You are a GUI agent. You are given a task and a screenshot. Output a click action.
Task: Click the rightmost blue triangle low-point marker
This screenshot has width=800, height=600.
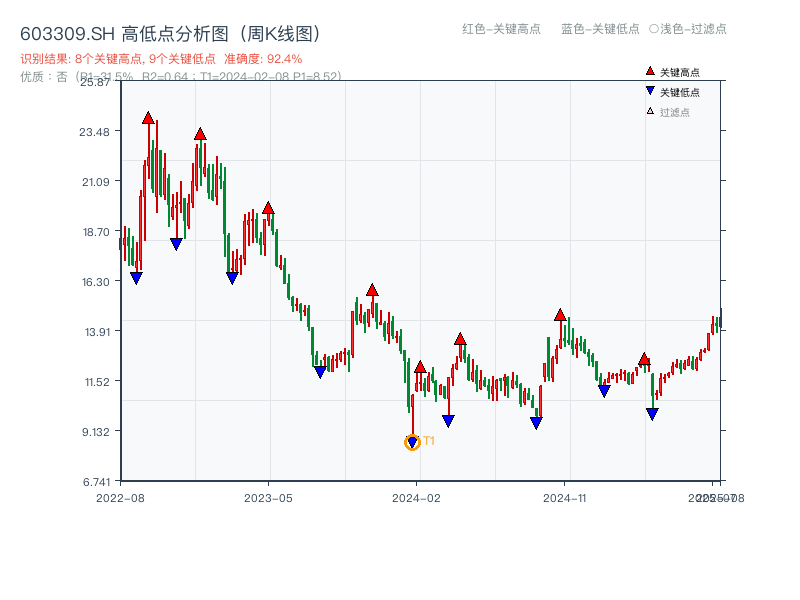(653, 410)
